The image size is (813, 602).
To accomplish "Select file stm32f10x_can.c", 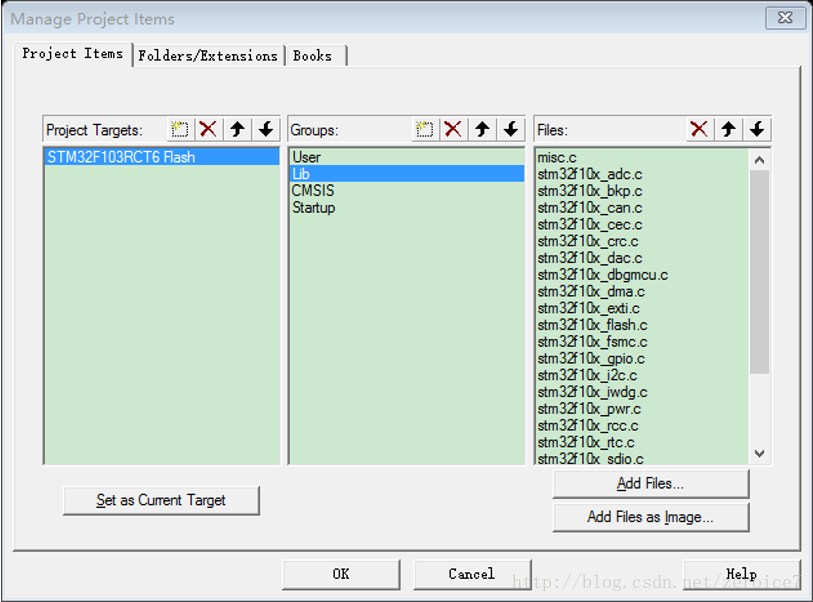I will pos(642,208).
